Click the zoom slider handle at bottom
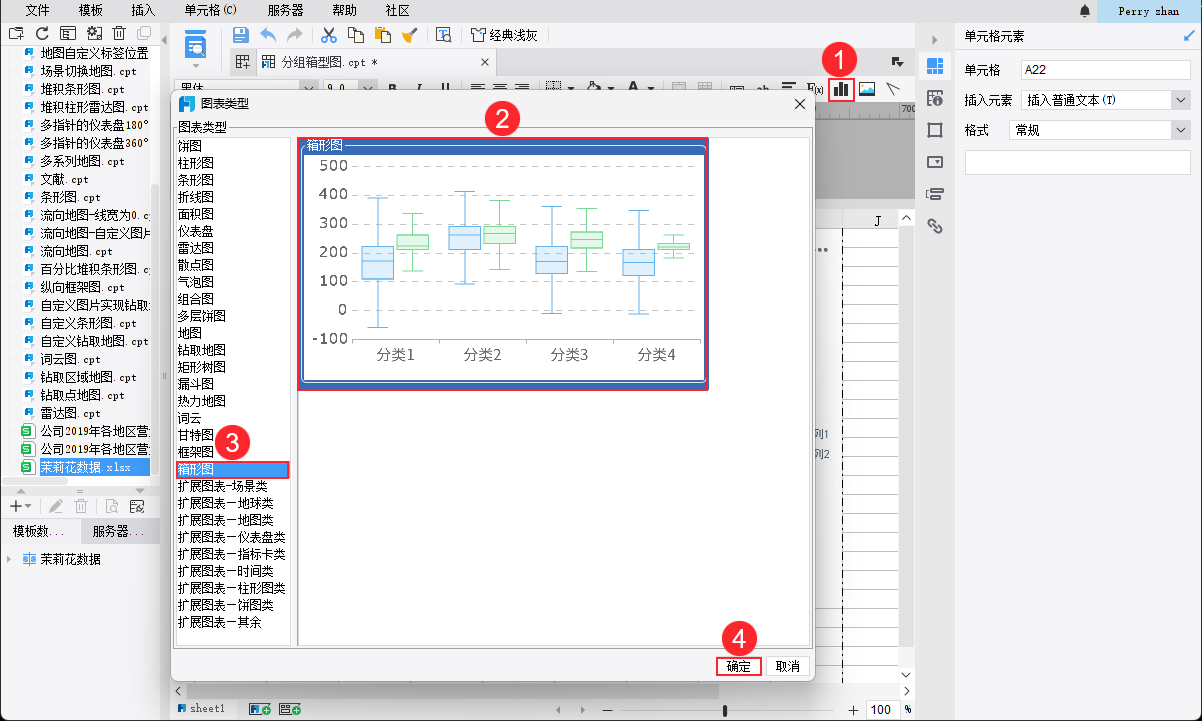 click(x=725, y=710)
